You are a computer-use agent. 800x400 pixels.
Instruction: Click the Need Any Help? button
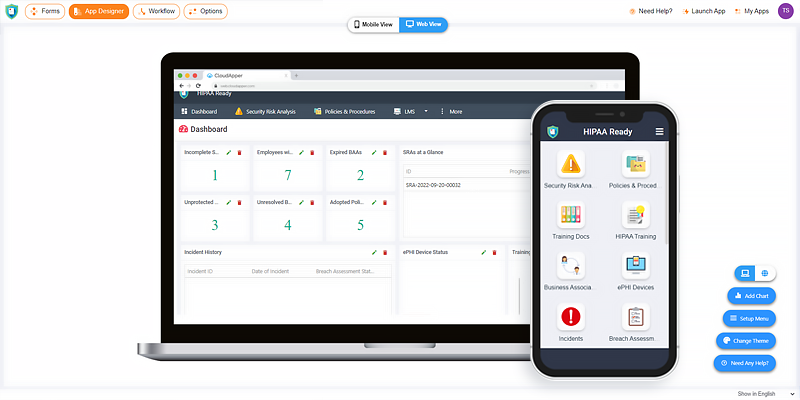click(x=745, y=363)
